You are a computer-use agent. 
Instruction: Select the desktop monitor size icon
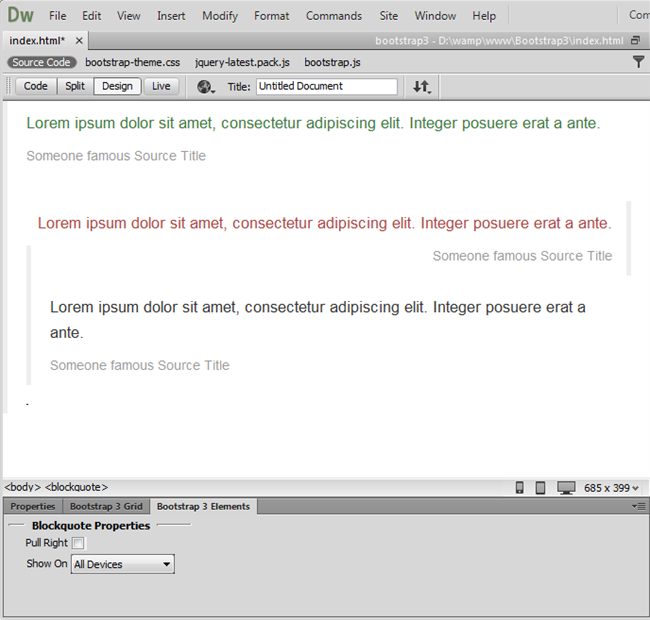566,488
